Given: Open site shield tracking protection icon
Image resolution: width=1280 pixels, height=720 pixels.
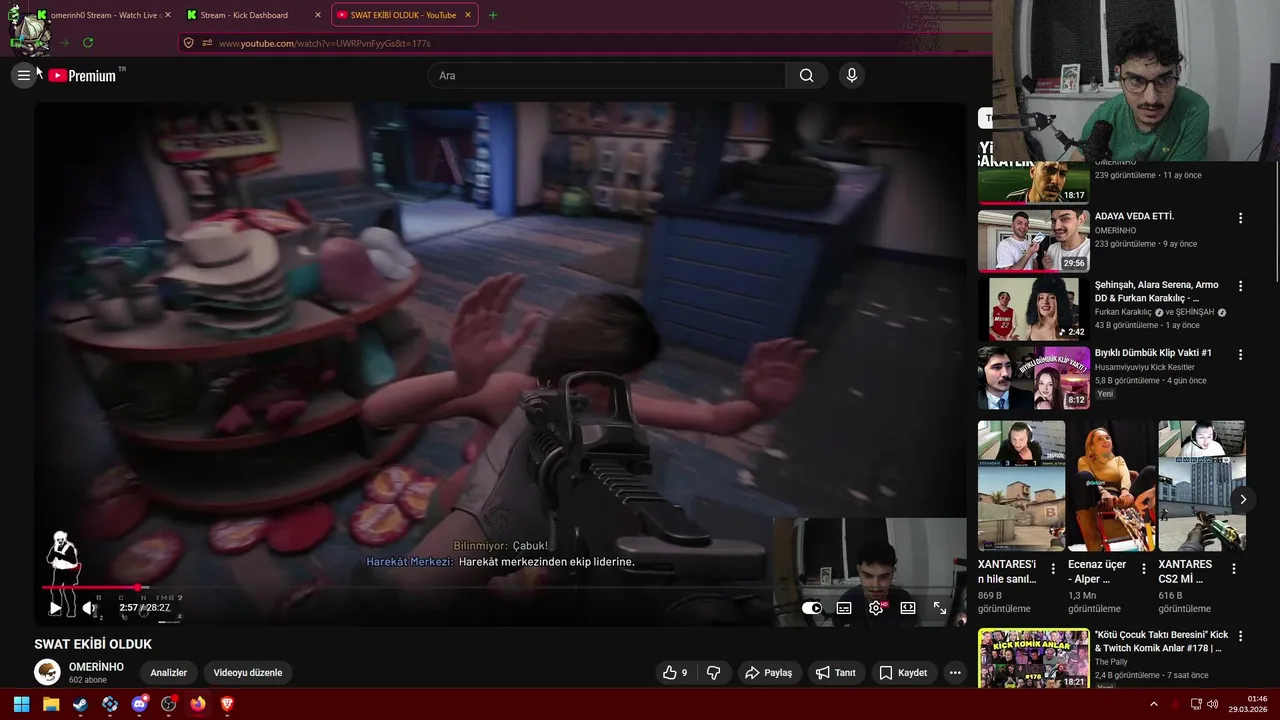Looking at the screenshot, I should tap(188, 43).
